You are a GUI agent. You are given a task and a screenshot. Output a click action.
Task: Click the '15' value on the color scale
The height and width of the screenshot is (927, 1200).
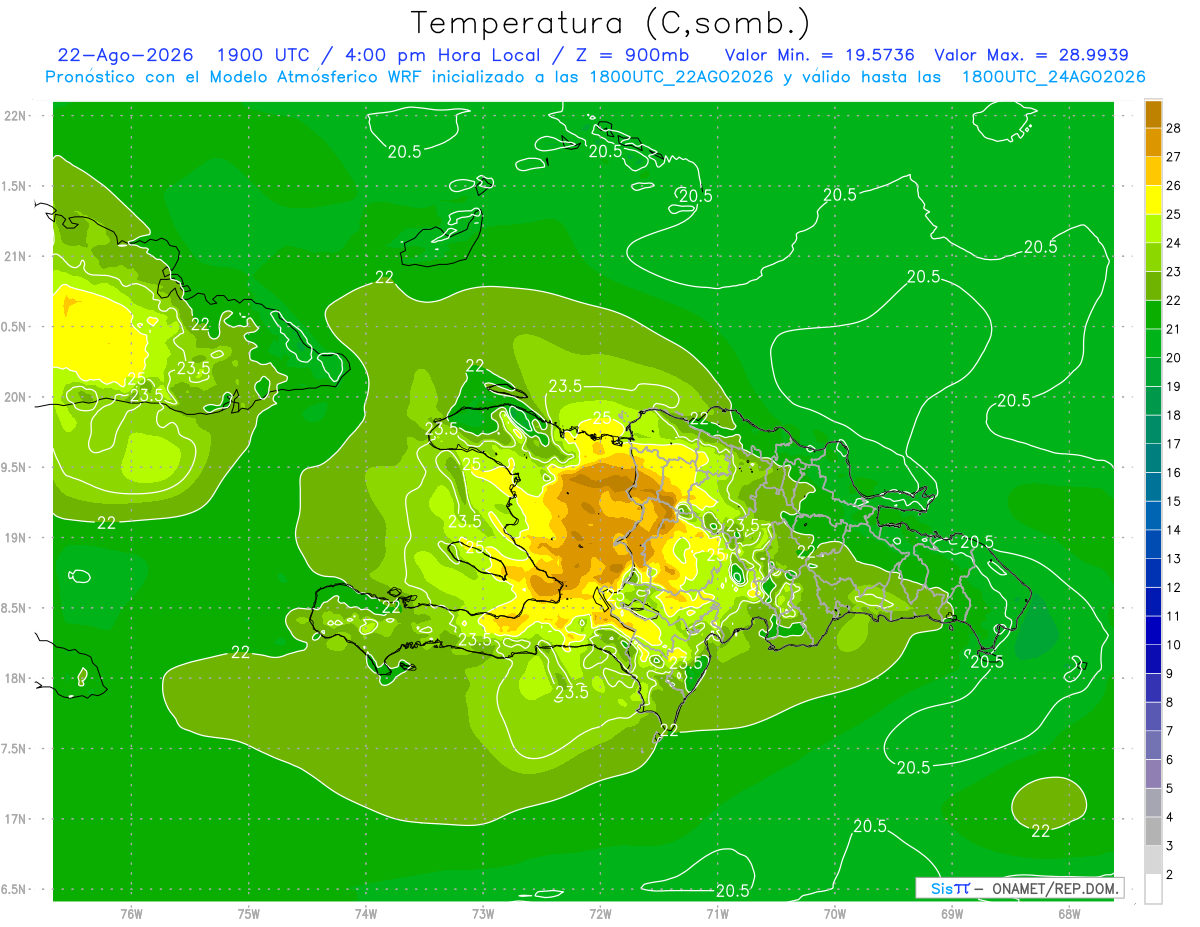(x=1173, y=501)
